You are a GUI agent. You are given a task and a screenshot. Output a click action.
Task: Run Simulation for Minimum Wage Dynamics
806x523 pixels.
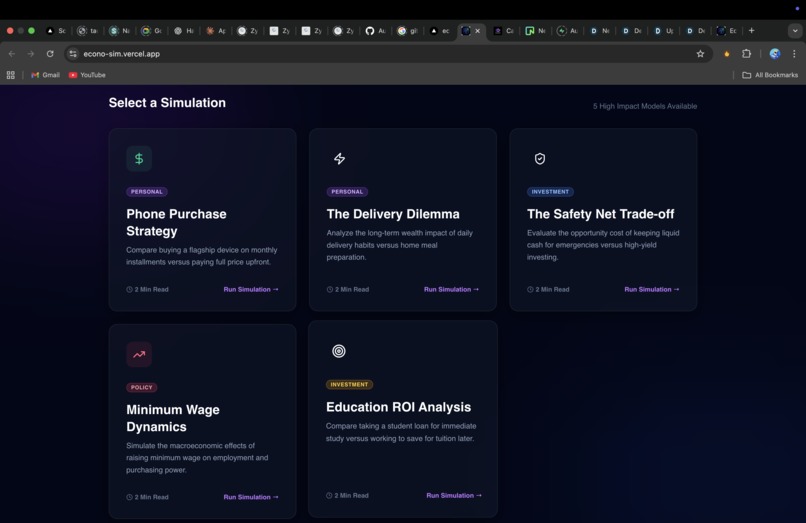(251, 497)
